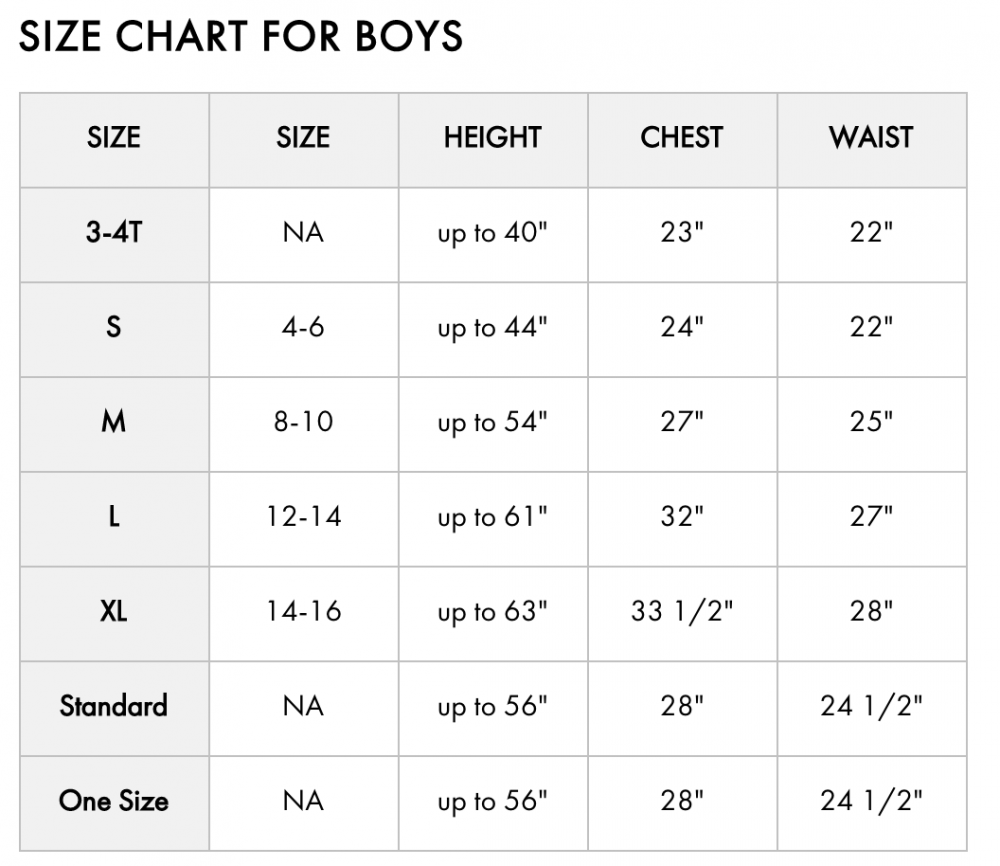Click the Standard size row label

pyautogui.click(x=114, y=706)
